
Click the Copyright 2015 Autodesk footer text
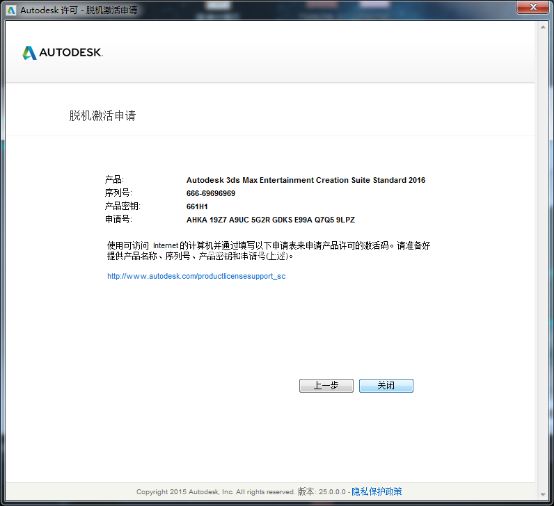(x=215, y=492)
